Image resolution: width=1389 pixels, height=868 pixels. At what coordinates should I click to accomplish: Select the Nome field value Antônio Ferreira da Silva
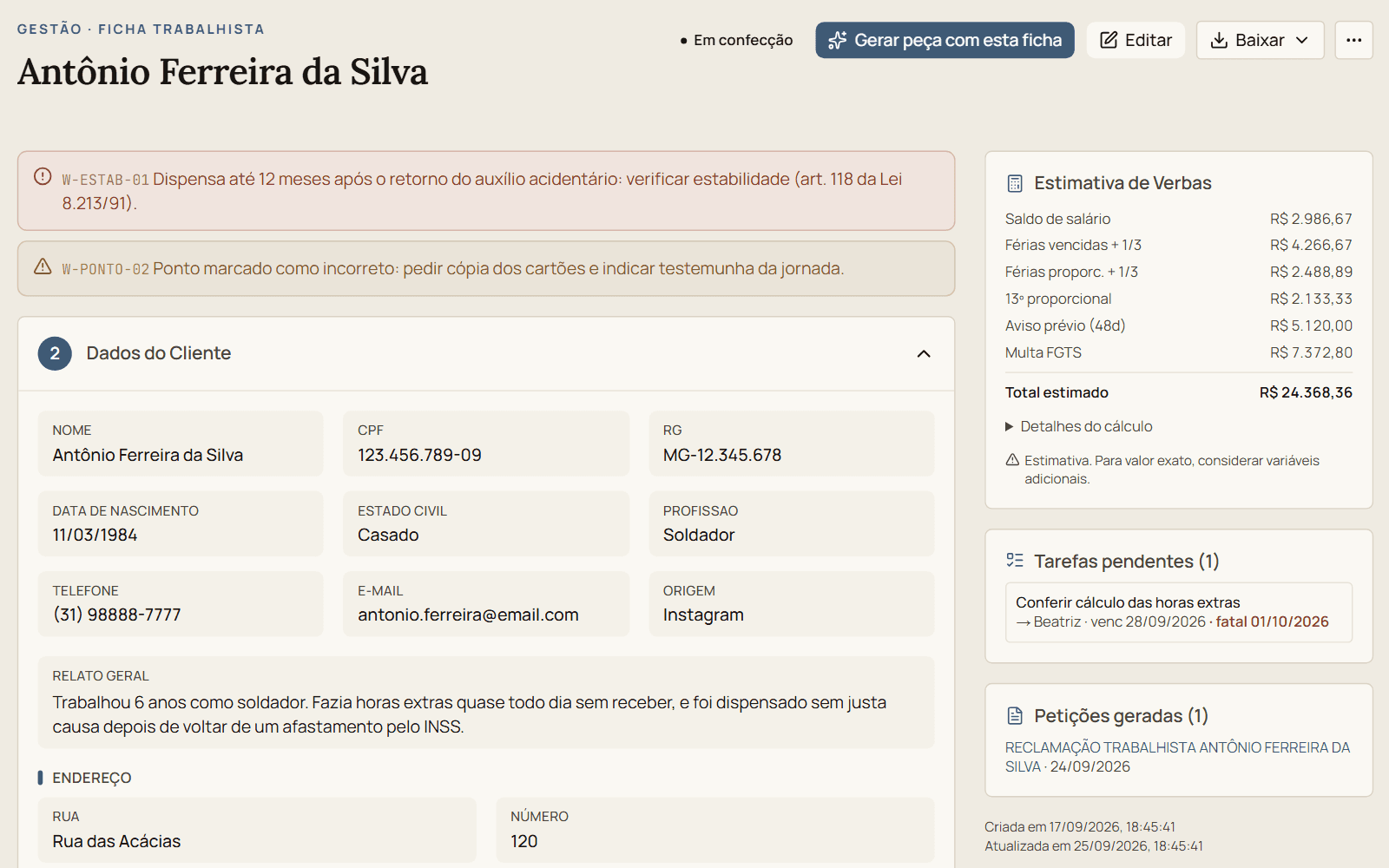tap(148, 455)
